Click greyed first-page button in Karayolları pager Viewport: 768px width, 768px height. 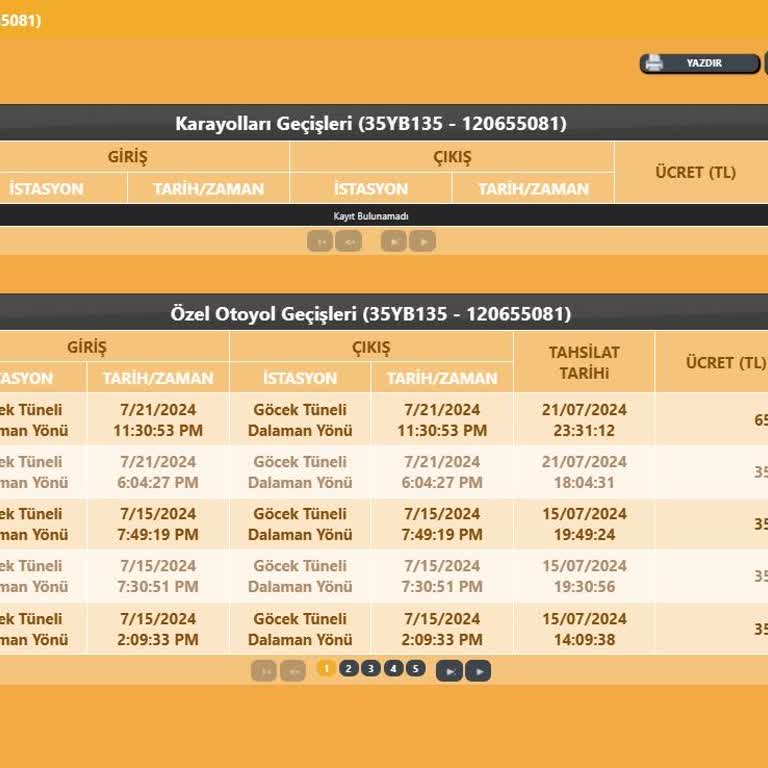click(x=320, y=241)
